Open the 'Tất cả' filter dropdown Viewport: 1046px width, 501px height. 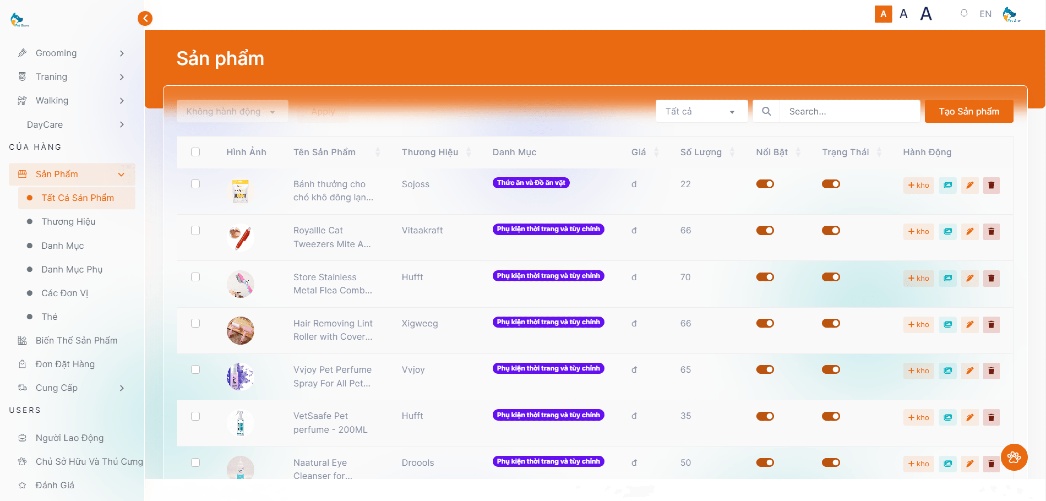[701, 112]
